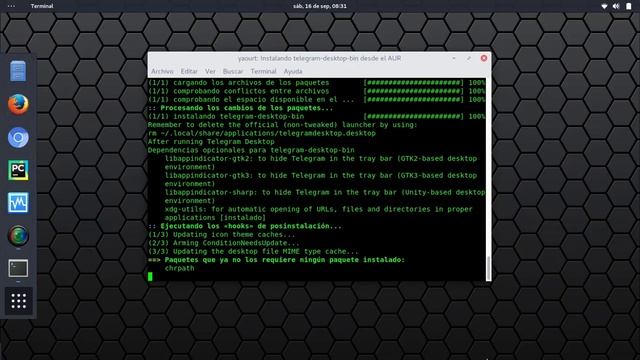The height and width of the screenshot is (360, 640).
Task: Open the clock and calendar in the top bar
Action: (320, 6)
